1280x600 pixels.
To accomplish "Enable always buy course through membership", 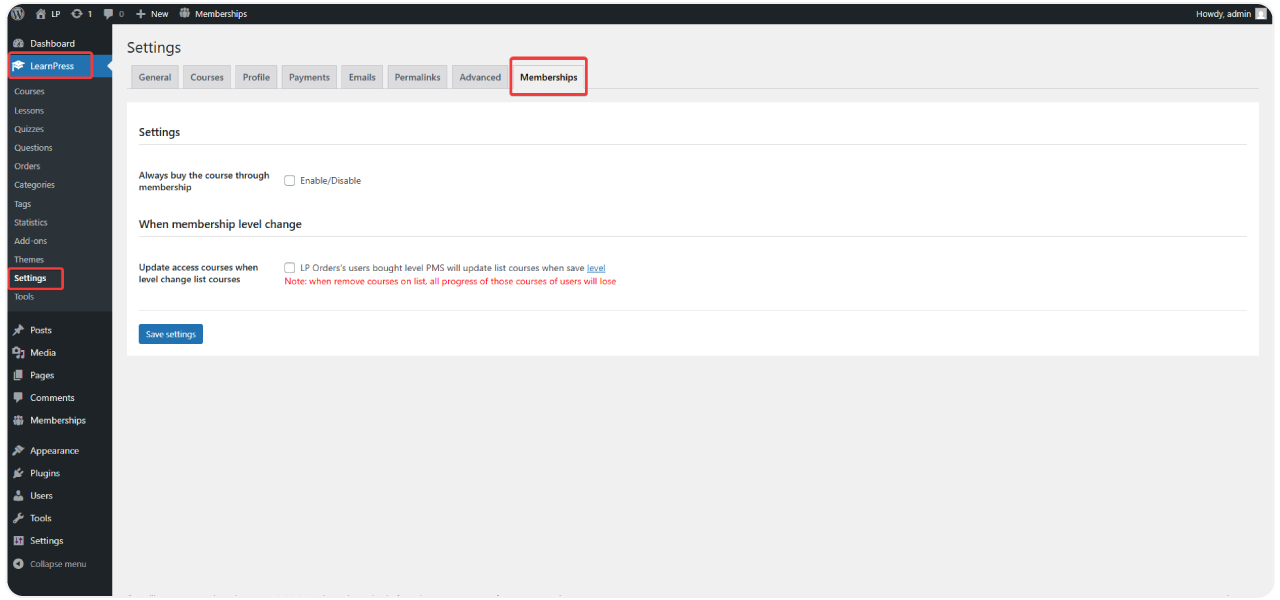I will click(289, 181).
